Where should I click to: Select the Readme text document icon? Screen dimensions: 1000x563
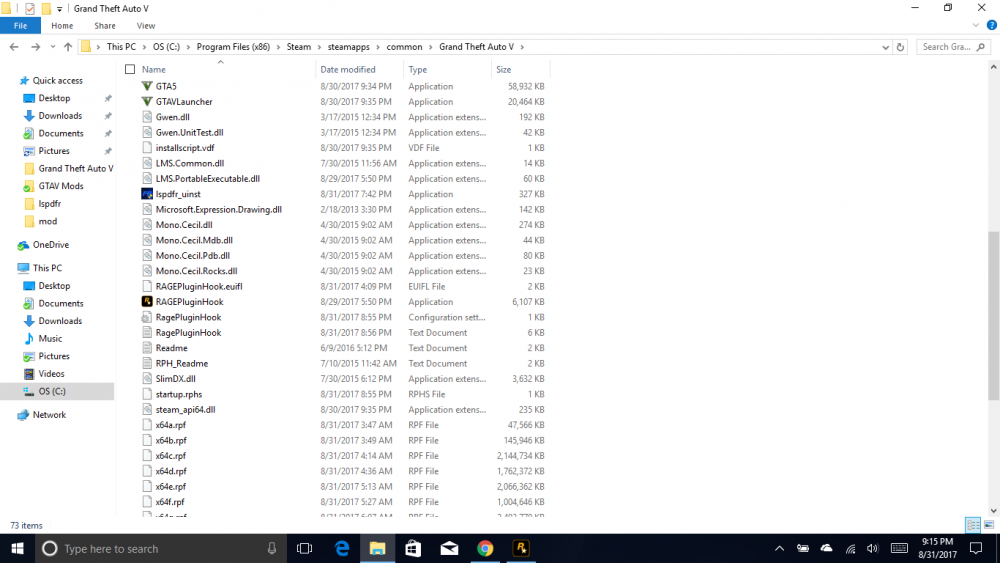pyautogui.click(x=147, y=348)
